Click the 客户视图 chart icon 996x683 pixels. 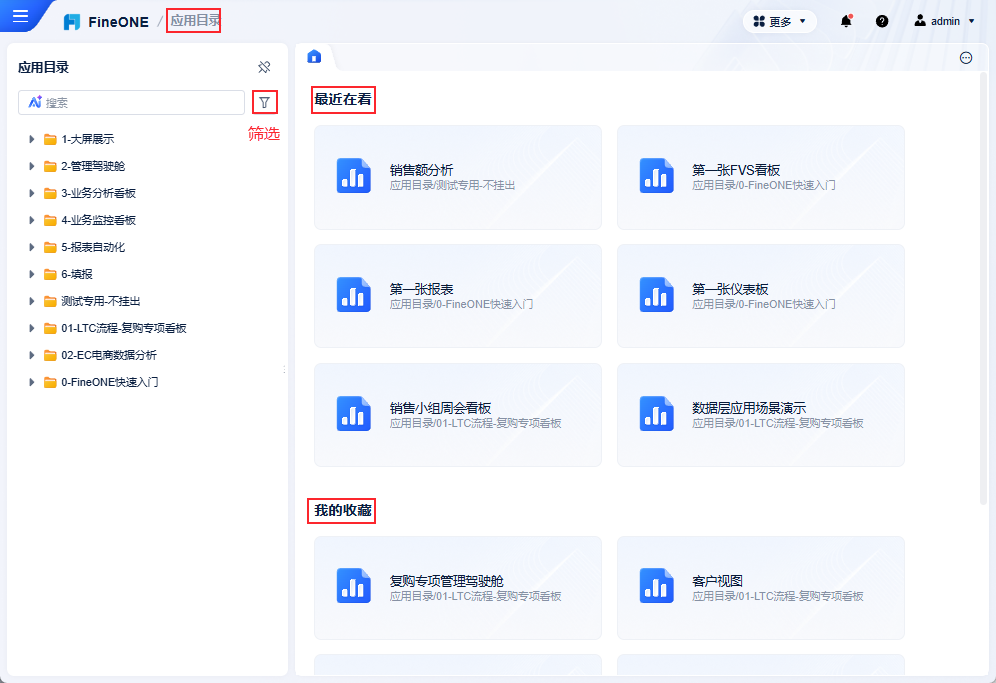tap(656, 585)
